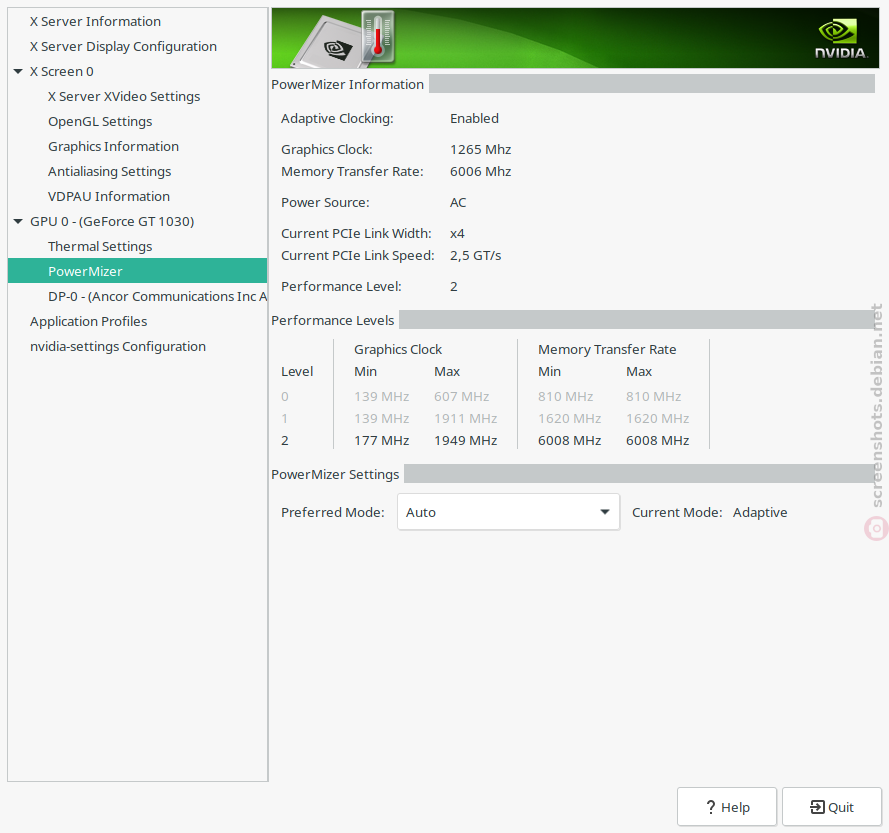Open Application Profiles

click(x=88, y=321)
